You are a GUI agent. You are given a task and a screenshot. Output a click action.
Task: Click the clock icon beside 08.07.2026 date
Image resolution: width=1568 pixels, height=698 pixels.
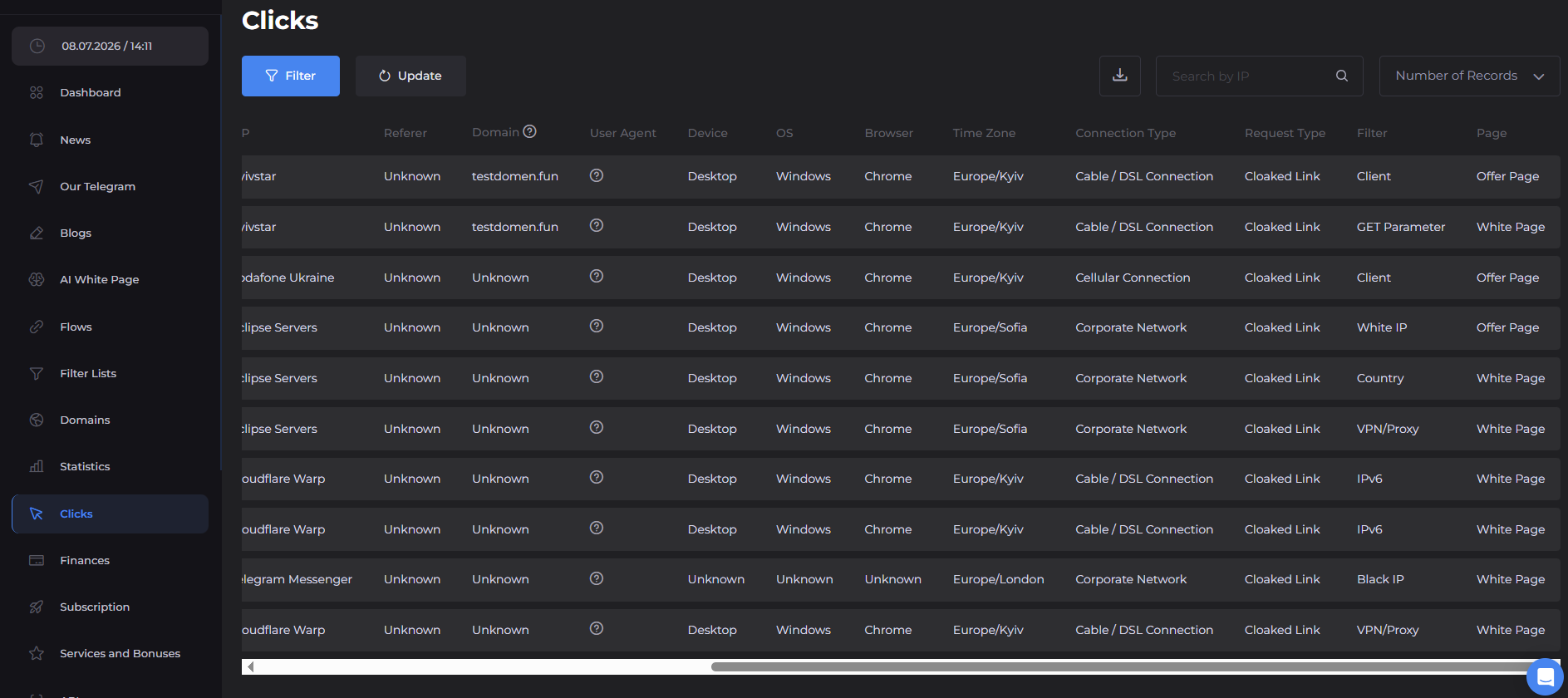37,46
